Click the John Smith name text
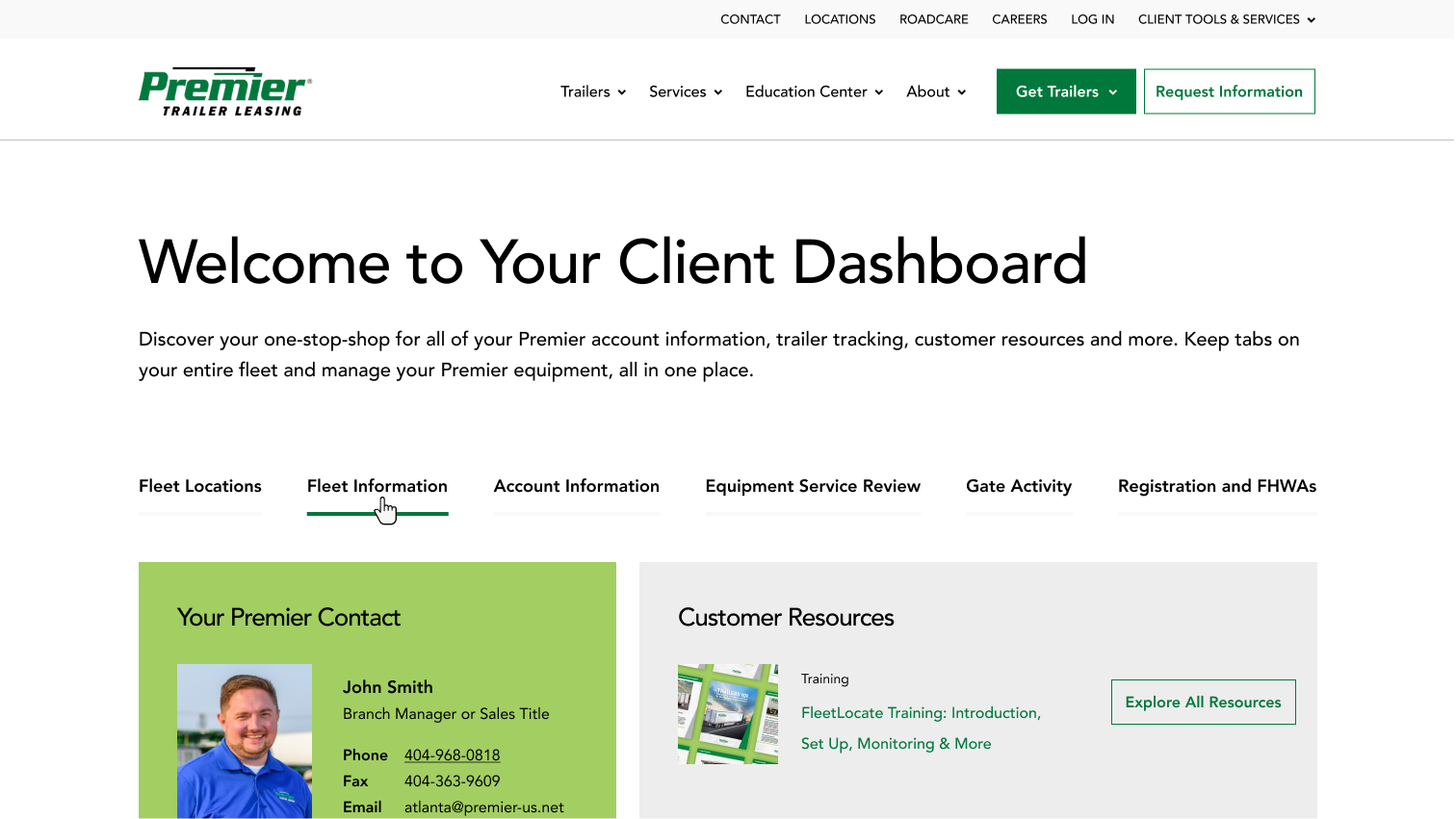This screenshot has height=819, width=1456. [388, 687]
